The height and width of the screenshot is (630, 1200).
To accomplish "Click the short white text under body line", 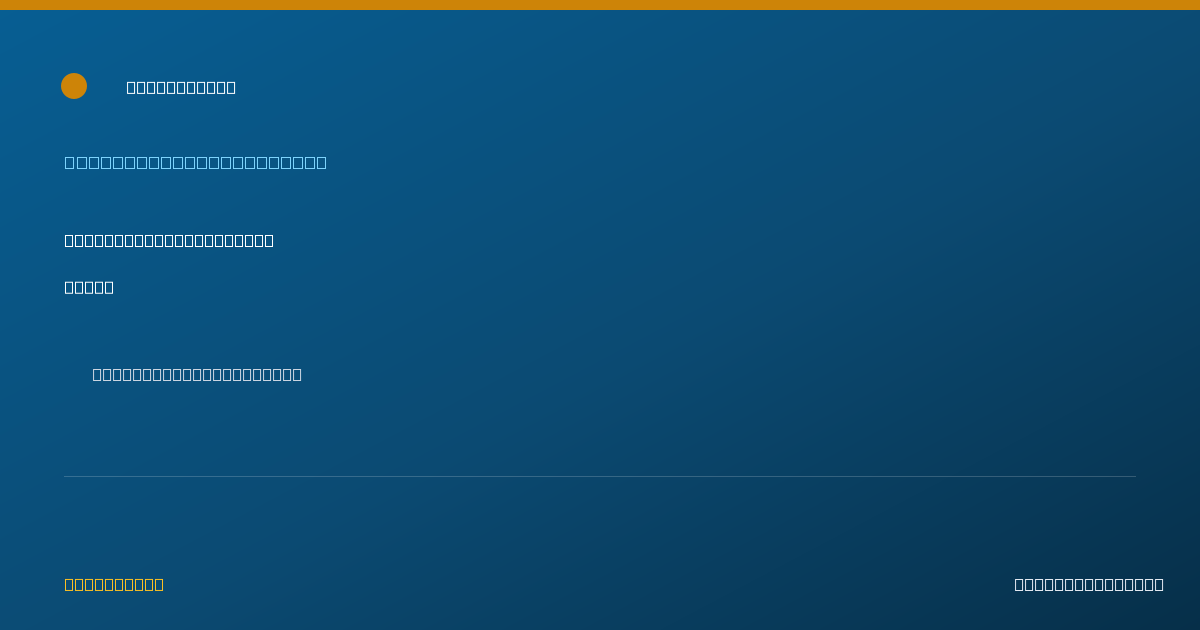I will [89, 287].
